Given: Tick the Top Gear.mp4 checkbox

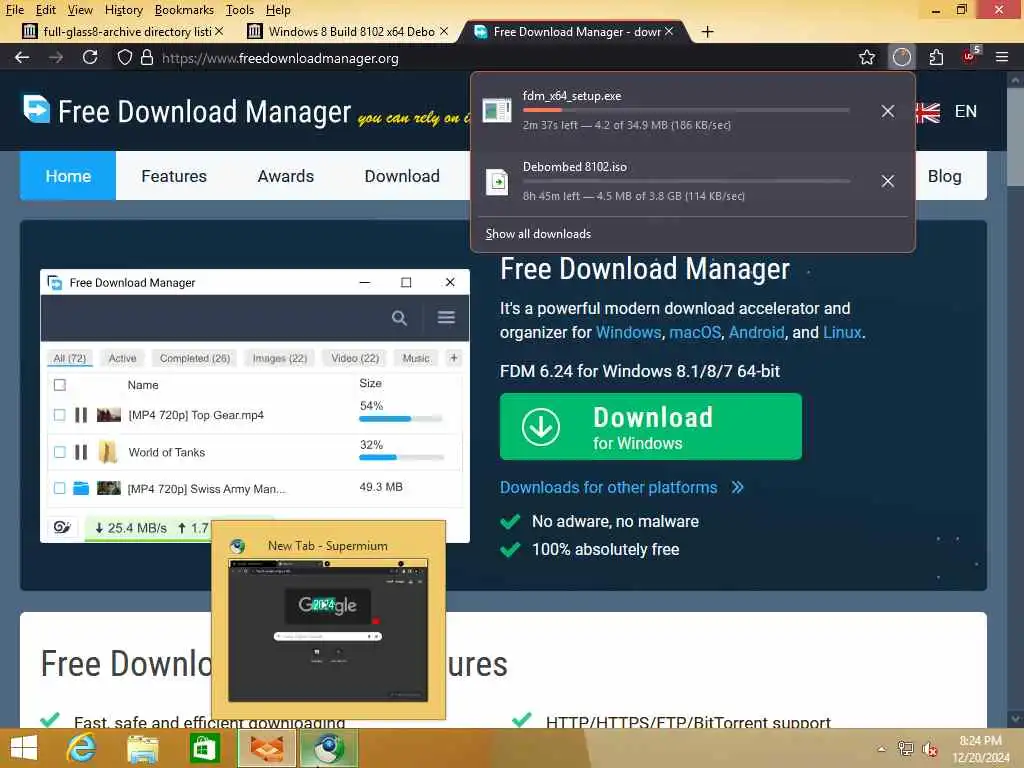Looking at the screenshot, I should pos(59,415).
